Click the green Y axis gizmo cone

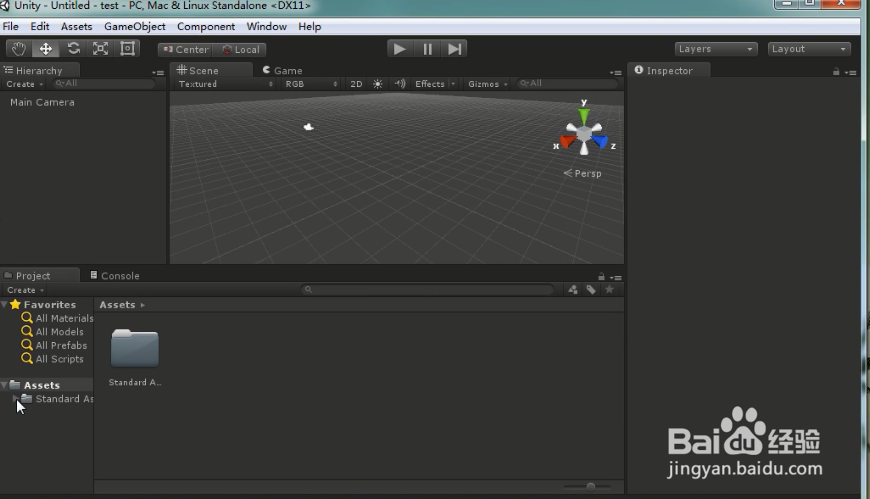pyautogui.click(x=584, y=117)
